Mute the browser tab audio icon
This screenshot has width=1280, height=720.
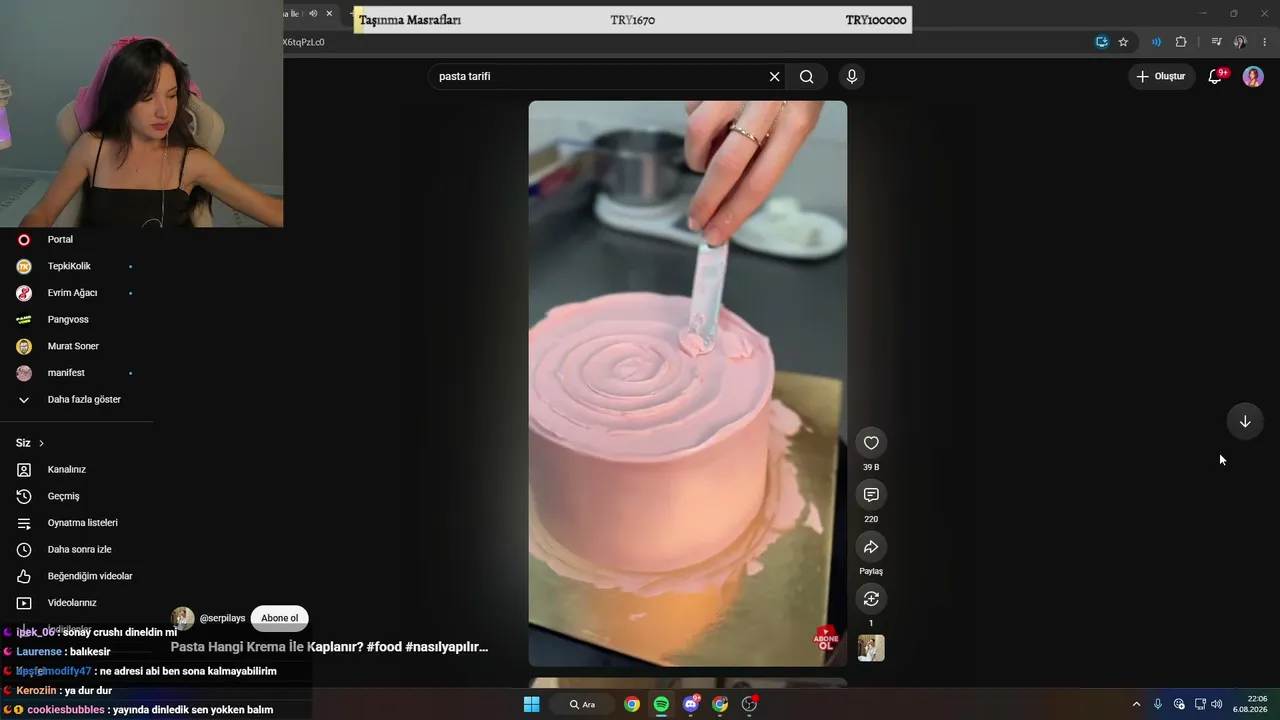(x=313, y=14)
